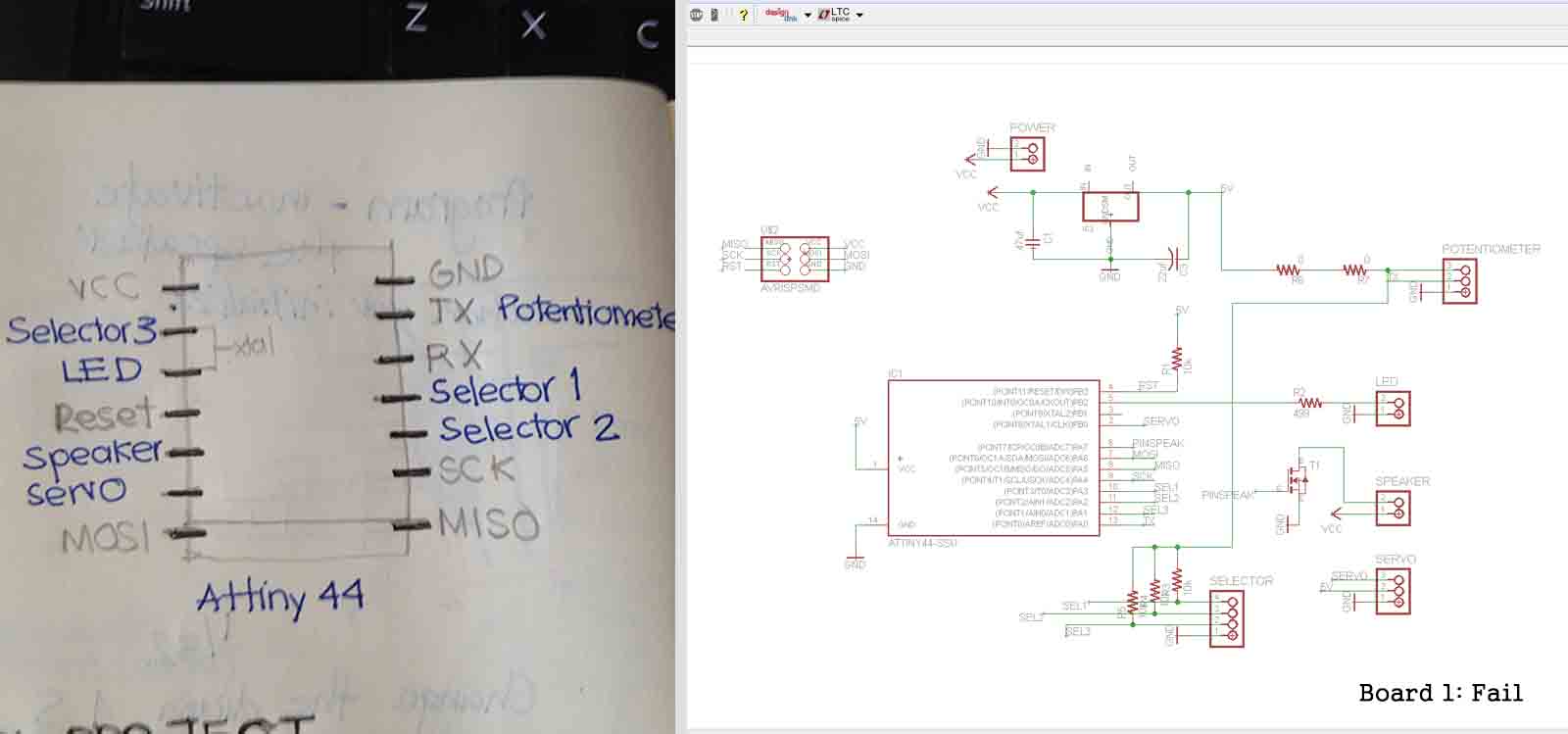Select the voltage regulator IC2 symbol
The width and height of the screenshot is (1568, 734).
tap(1110, 206)
